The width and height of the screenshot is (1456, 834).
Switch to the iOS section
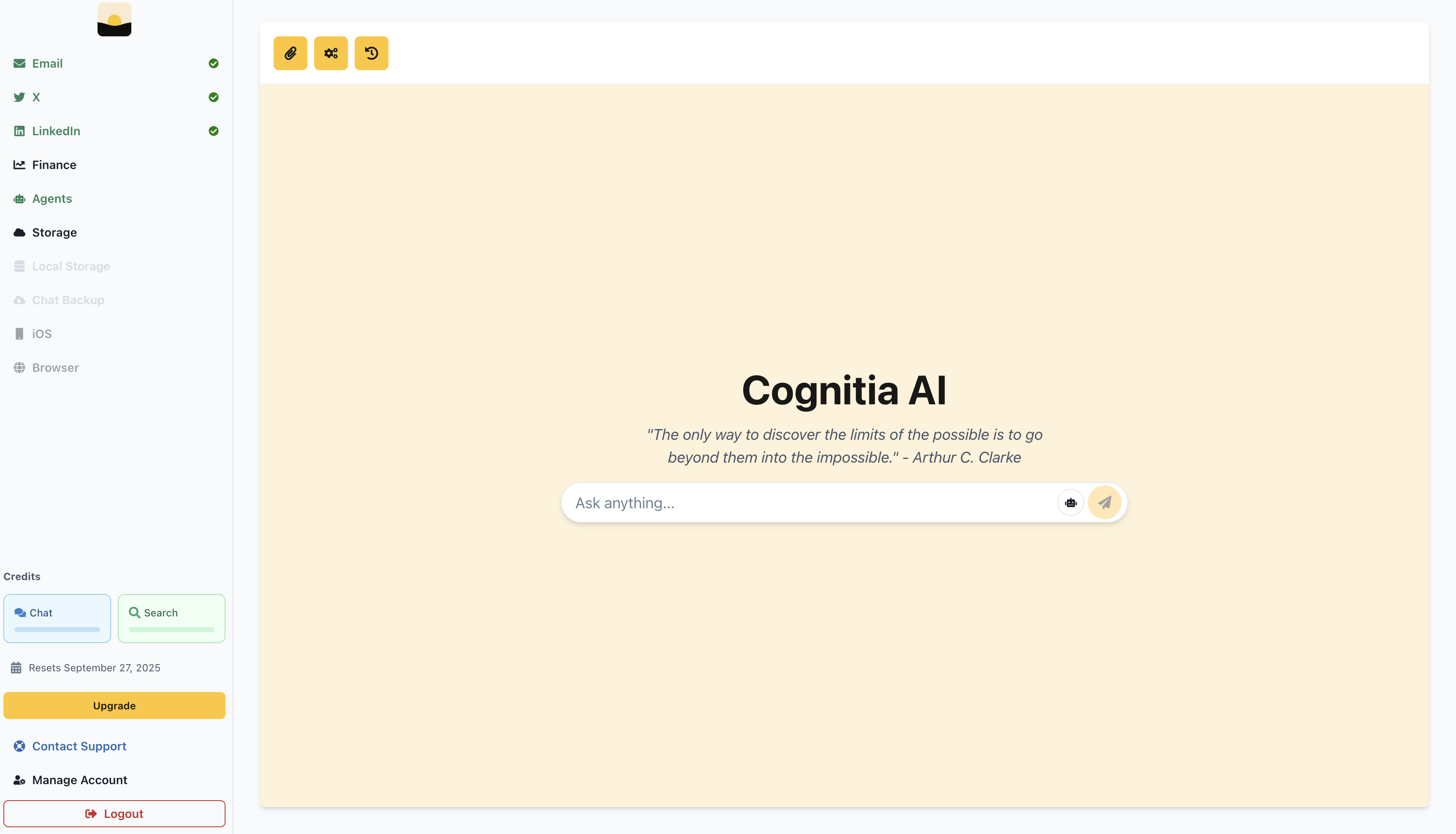(x=41, y=333)
